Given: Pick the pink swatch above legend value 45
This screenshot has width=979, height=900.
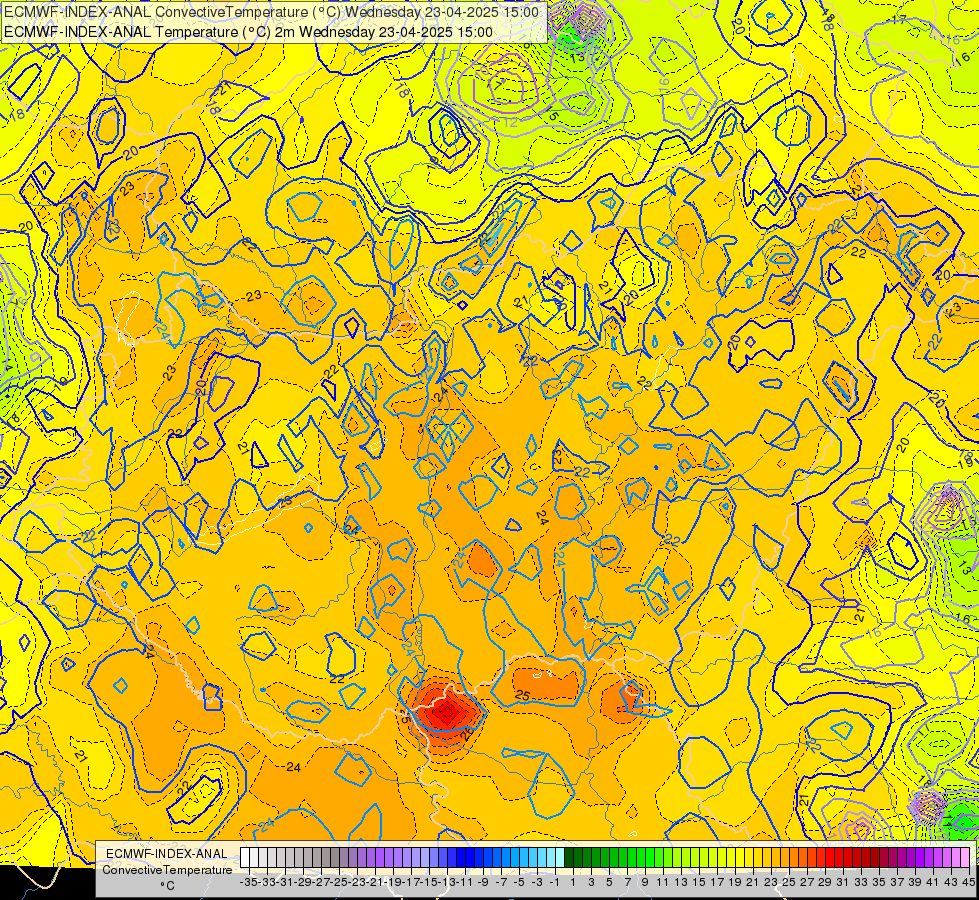Looking at the screenshot, I should (965, 858).
